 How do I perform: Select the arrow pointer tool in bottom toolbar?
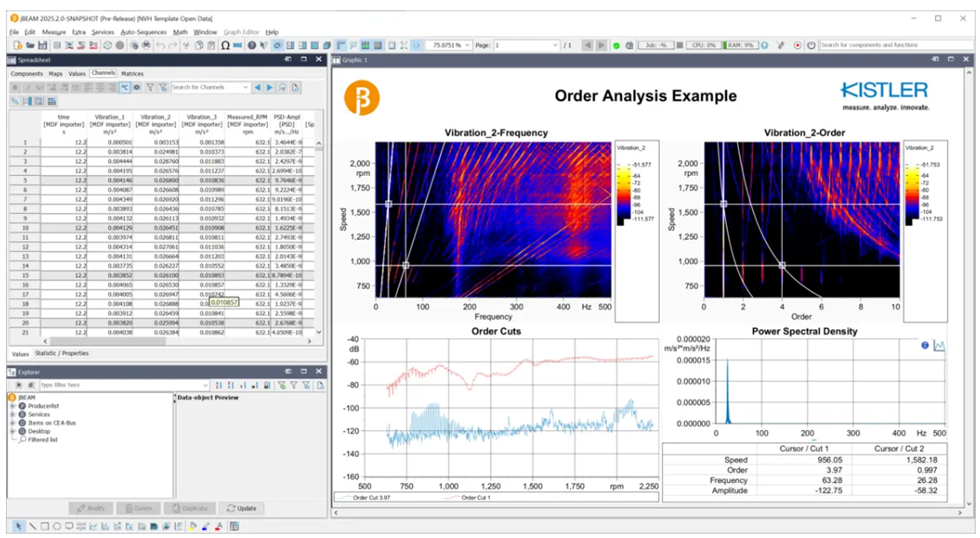[x=17, y=526]
